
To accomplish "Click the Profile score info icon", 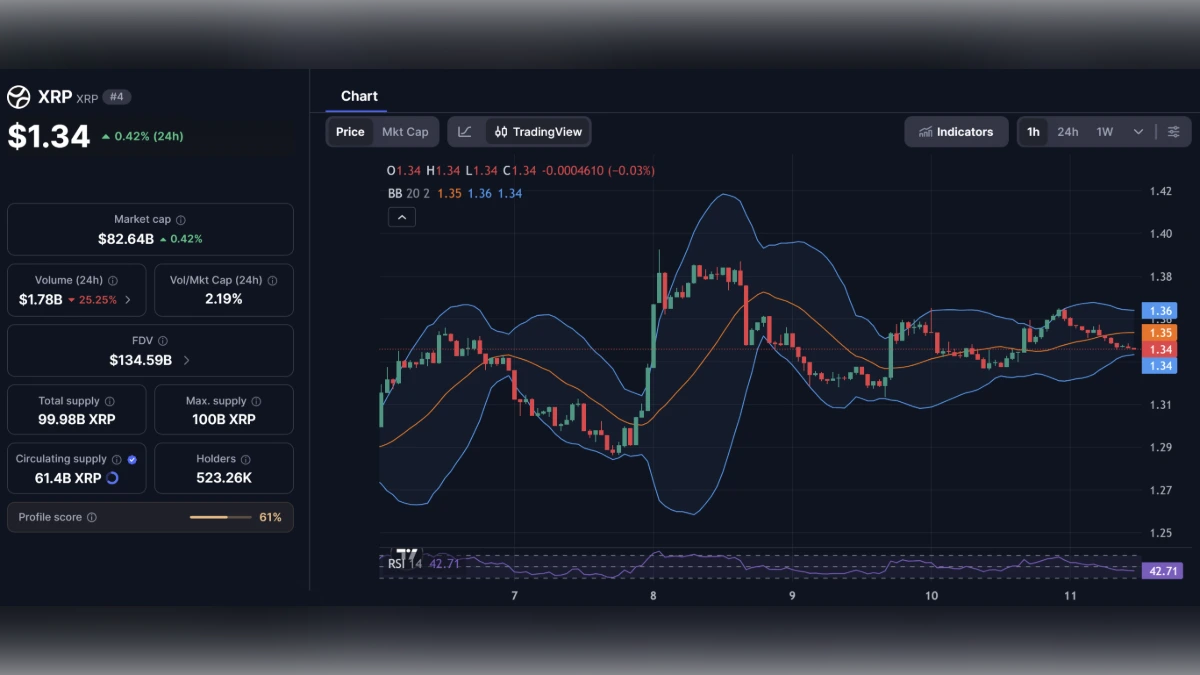I will pos(92,517).
